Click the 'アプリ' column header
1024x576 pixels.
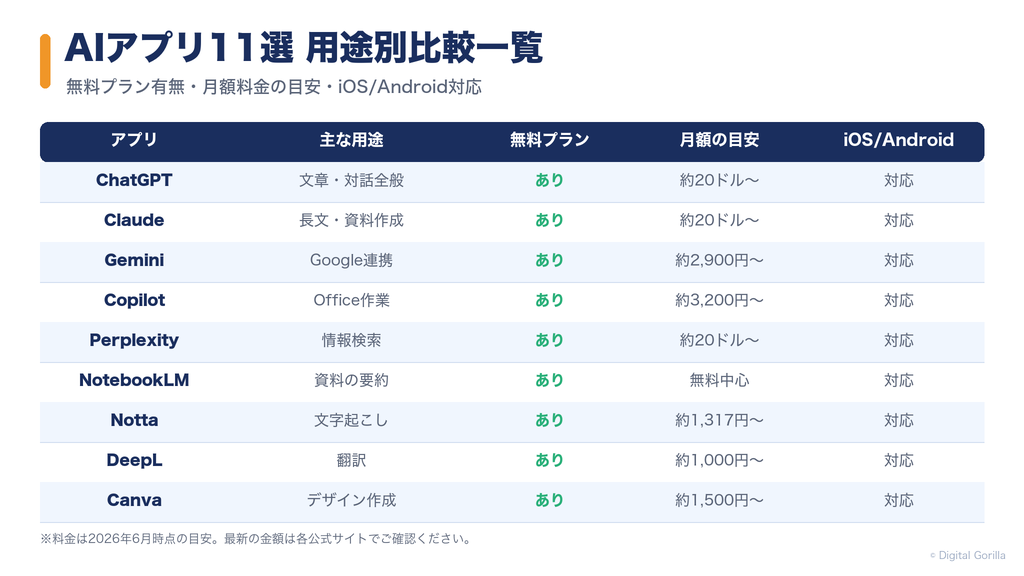point(134,140)
